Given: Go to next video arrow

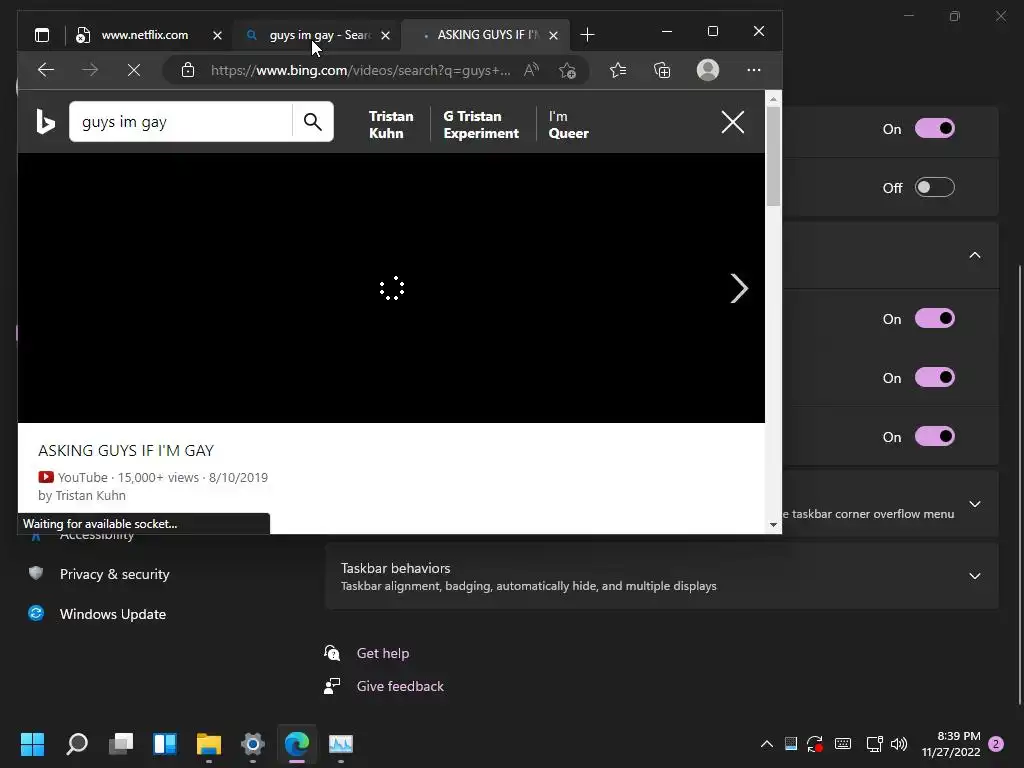Looking at the screenshot, I should pyautogui.click(x=739, y=288).
